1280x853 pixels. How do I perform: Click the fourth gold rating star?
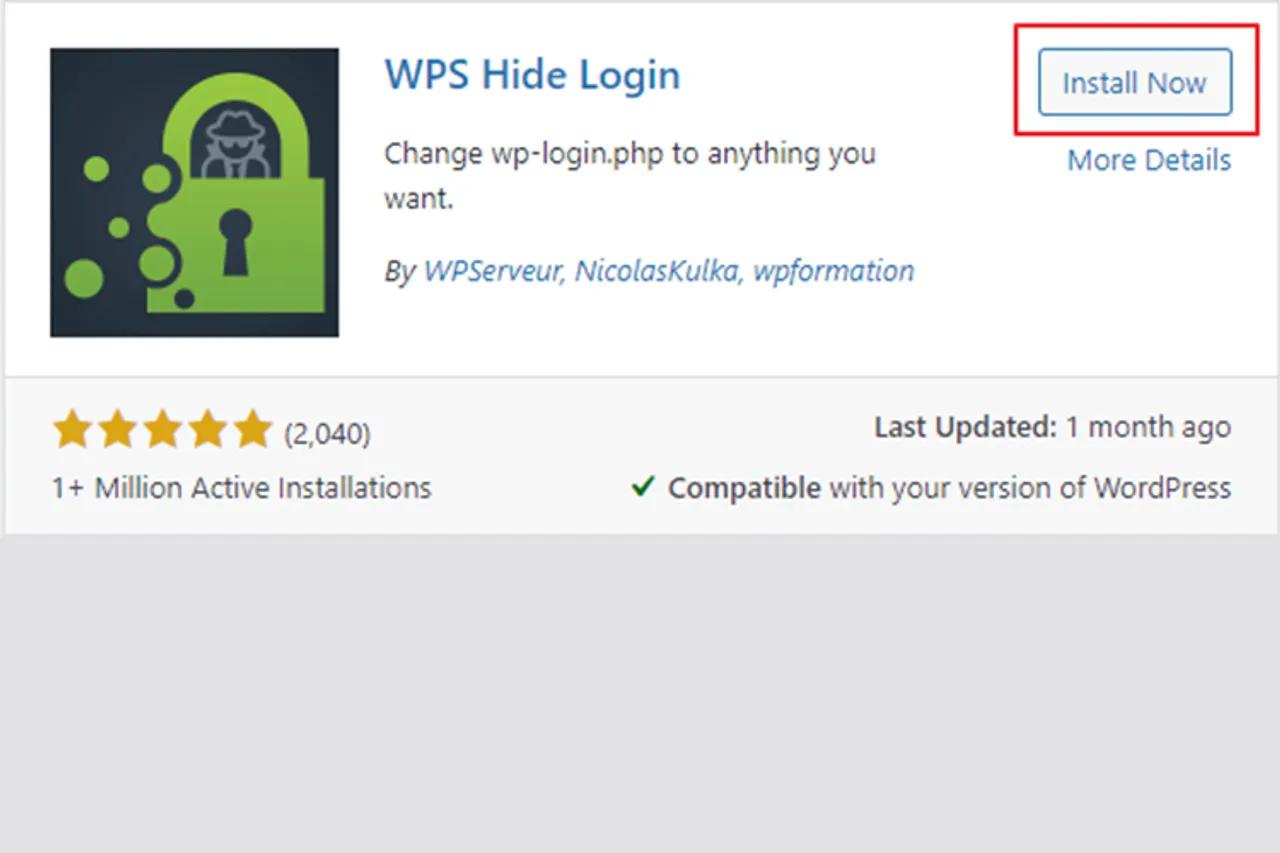coord(207,430)
